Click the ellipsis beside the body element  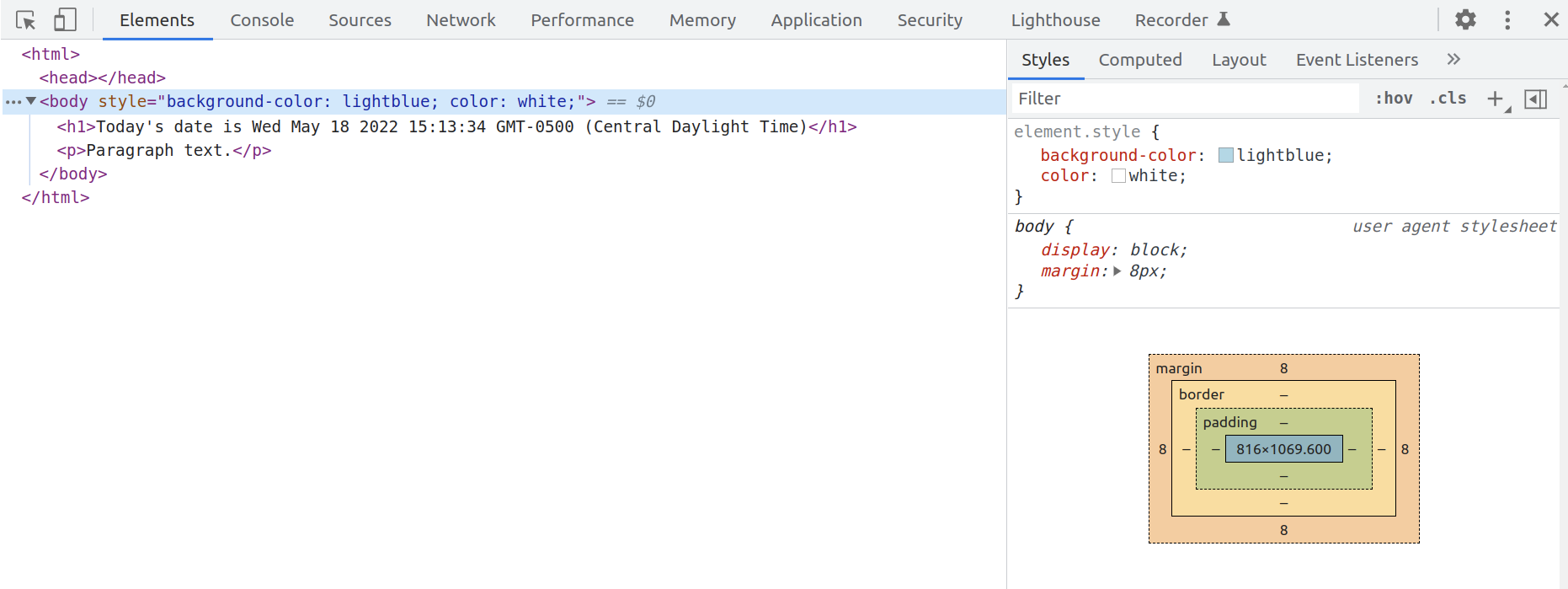(13, 102)
